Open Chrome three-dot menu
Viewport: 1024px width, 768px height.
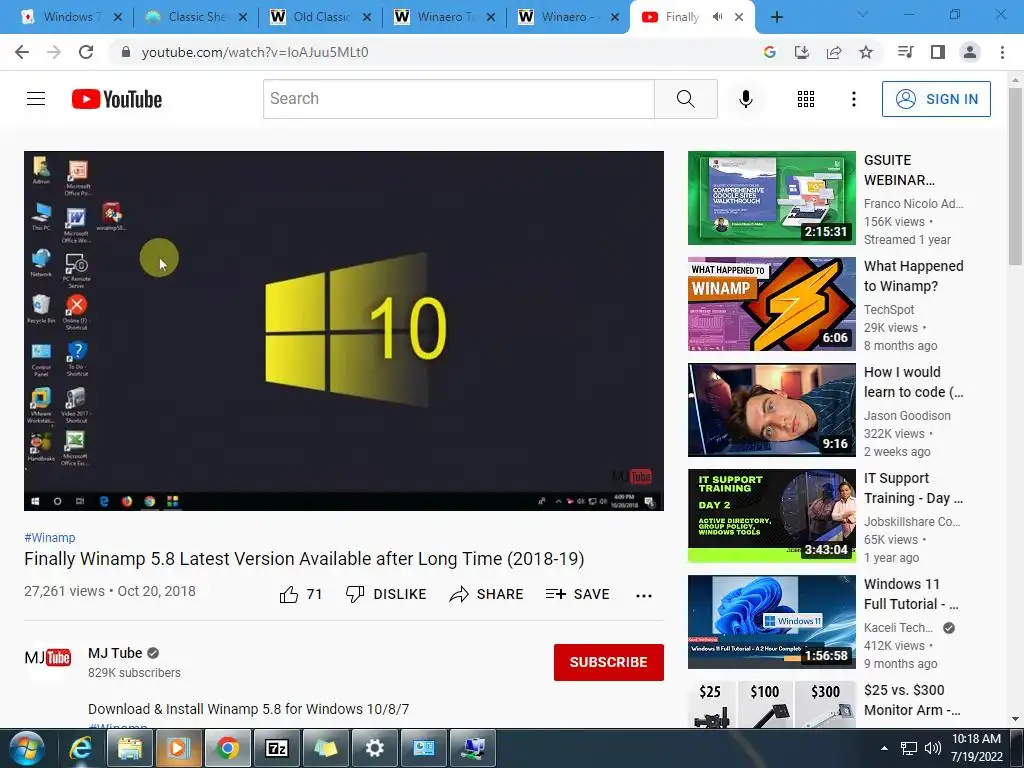(x=1002, y=52)
